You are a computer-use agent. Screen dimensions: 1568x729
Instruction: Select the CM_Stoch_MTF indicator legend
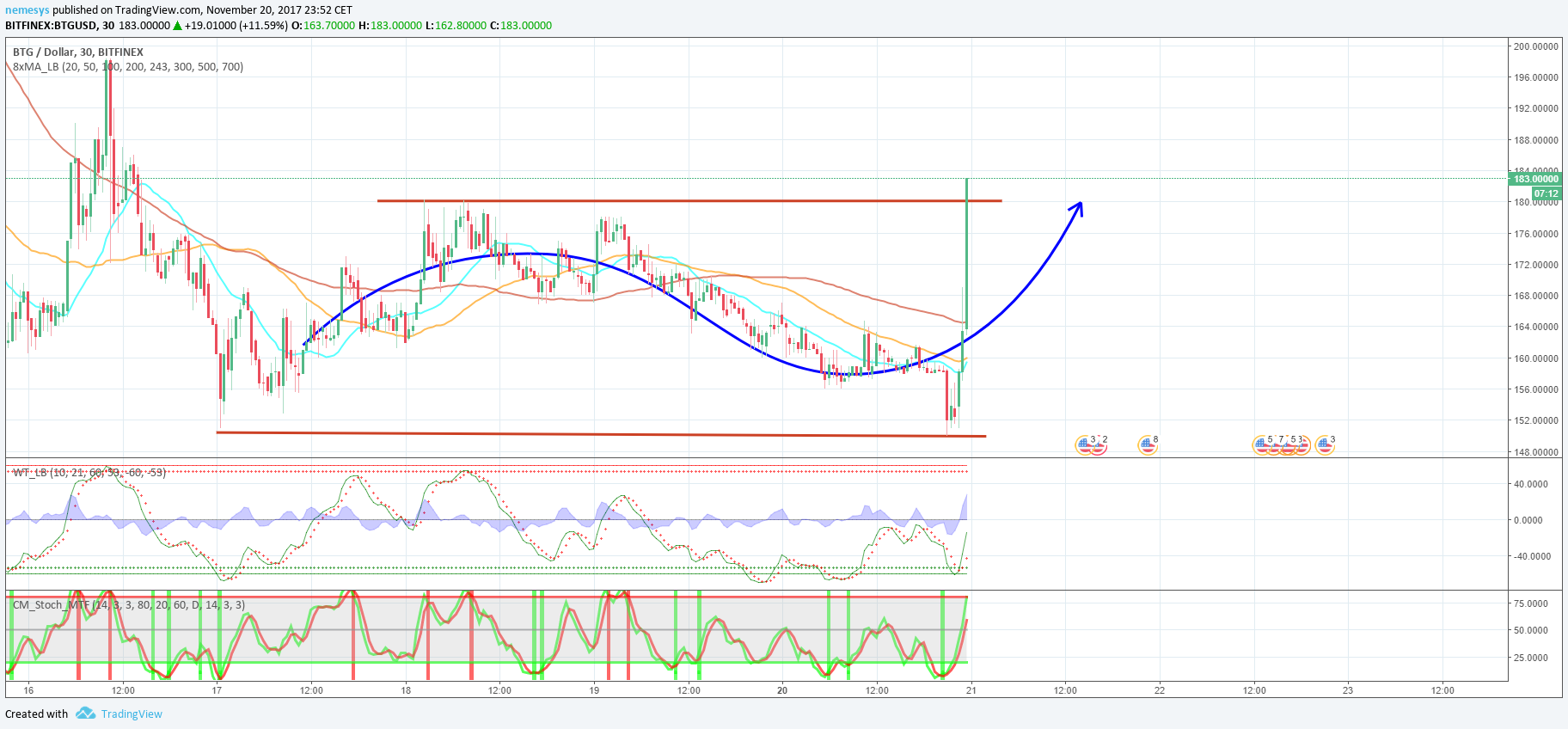(x=129, y=604)
